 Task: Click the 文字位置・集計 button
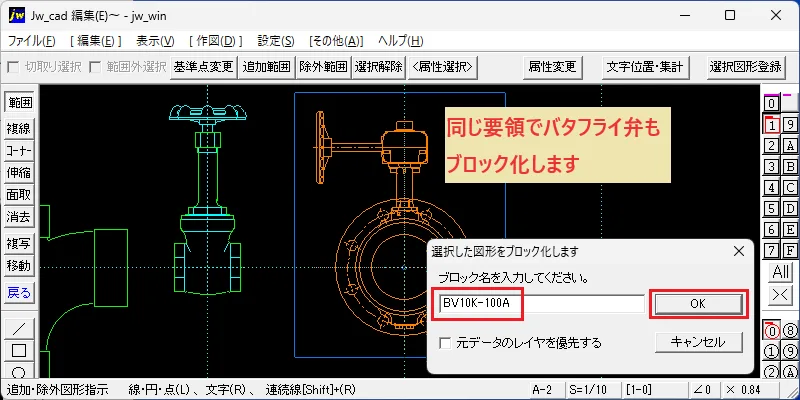coord(644,67)
